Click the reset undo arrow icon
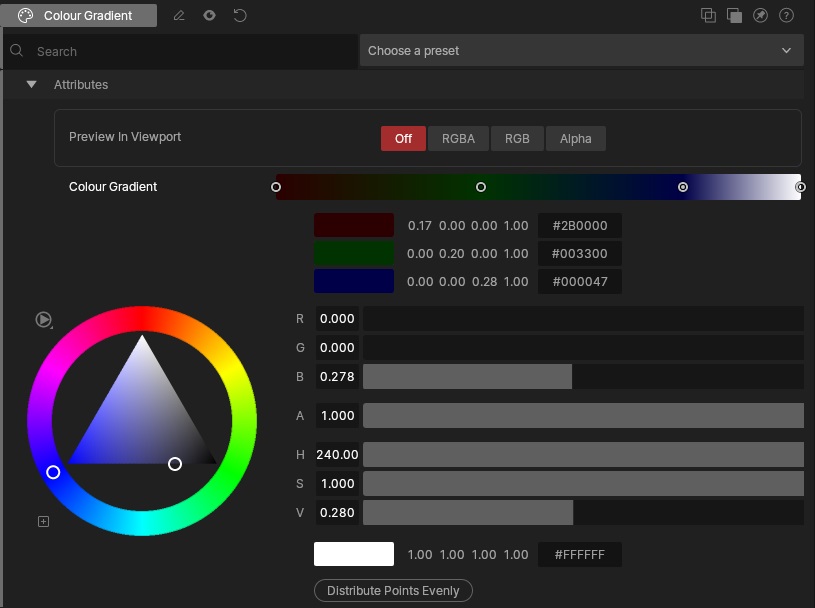The image size is (815, 608). click(240, 16)
